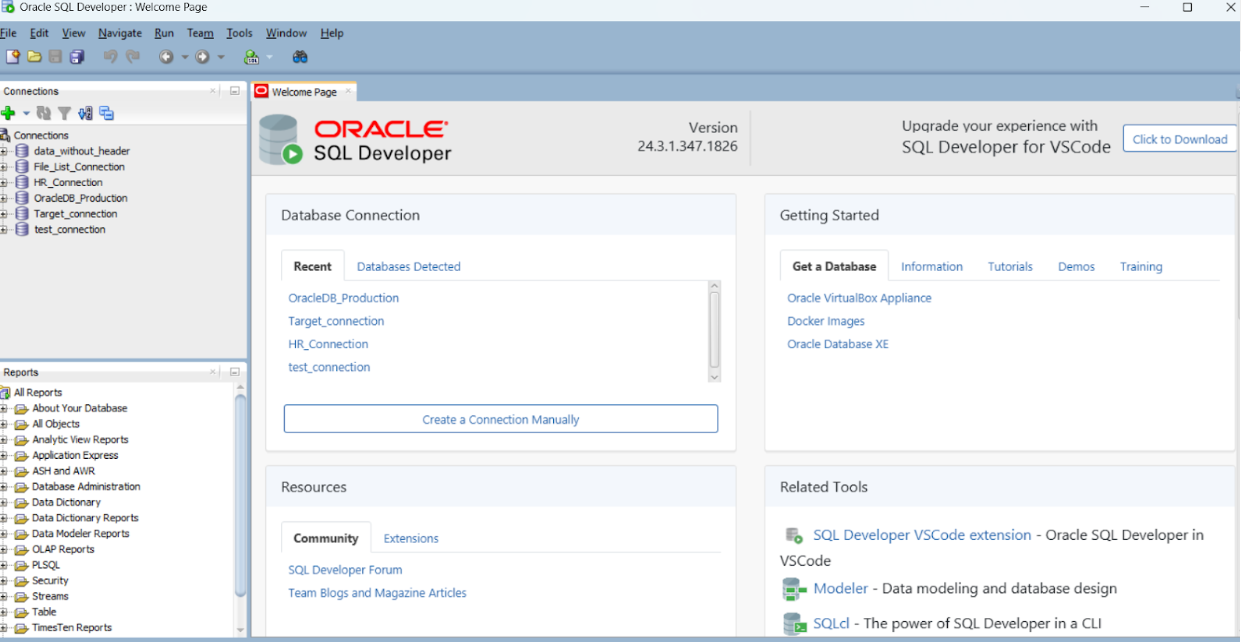This screenshot has width=1241, height=642.
Task: Click the Click to Download button
Action: (x=1179, y=139)
